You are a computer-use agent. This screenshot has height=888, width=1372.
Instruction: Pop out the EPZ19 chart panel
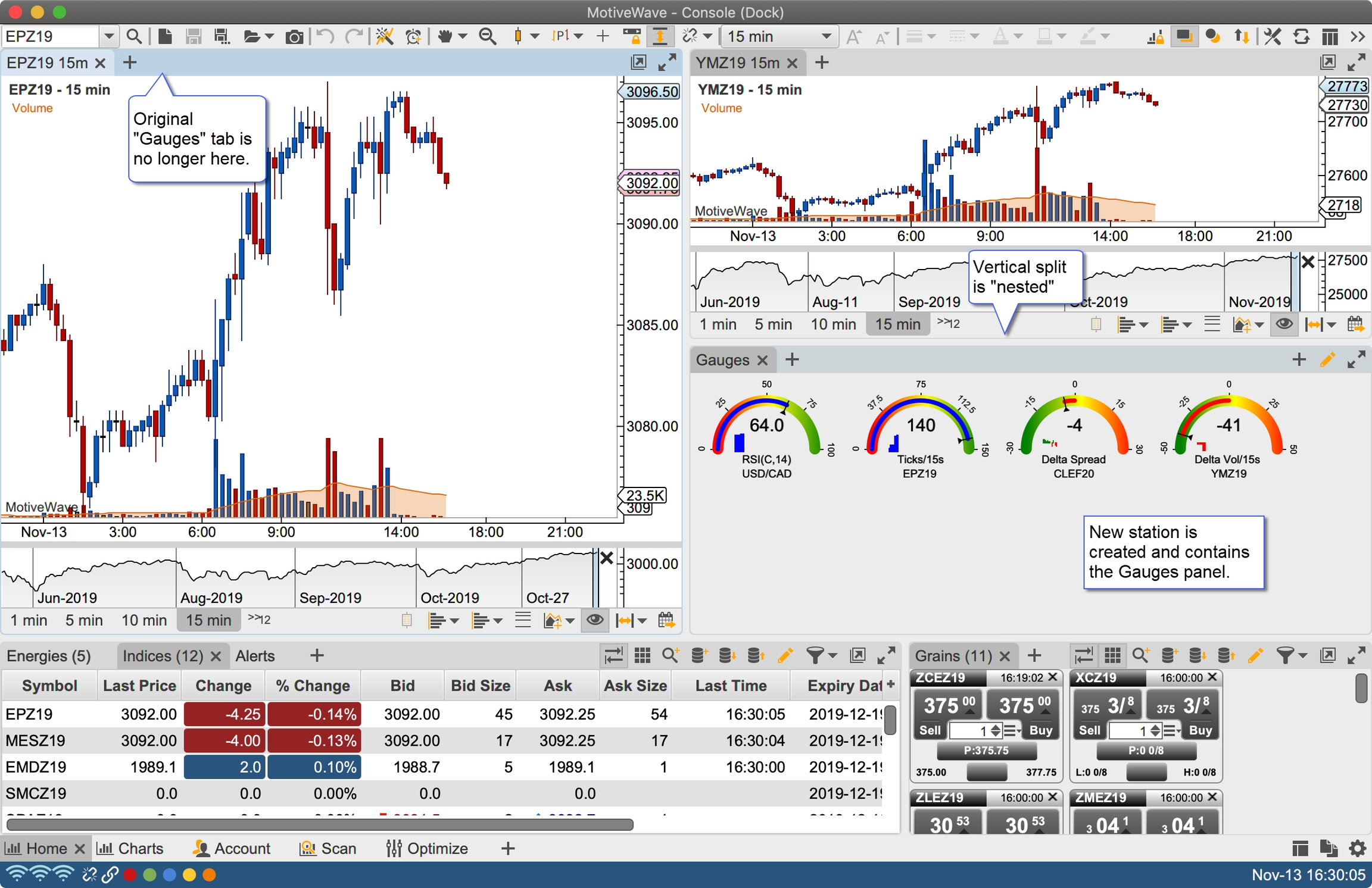(638, 62)
